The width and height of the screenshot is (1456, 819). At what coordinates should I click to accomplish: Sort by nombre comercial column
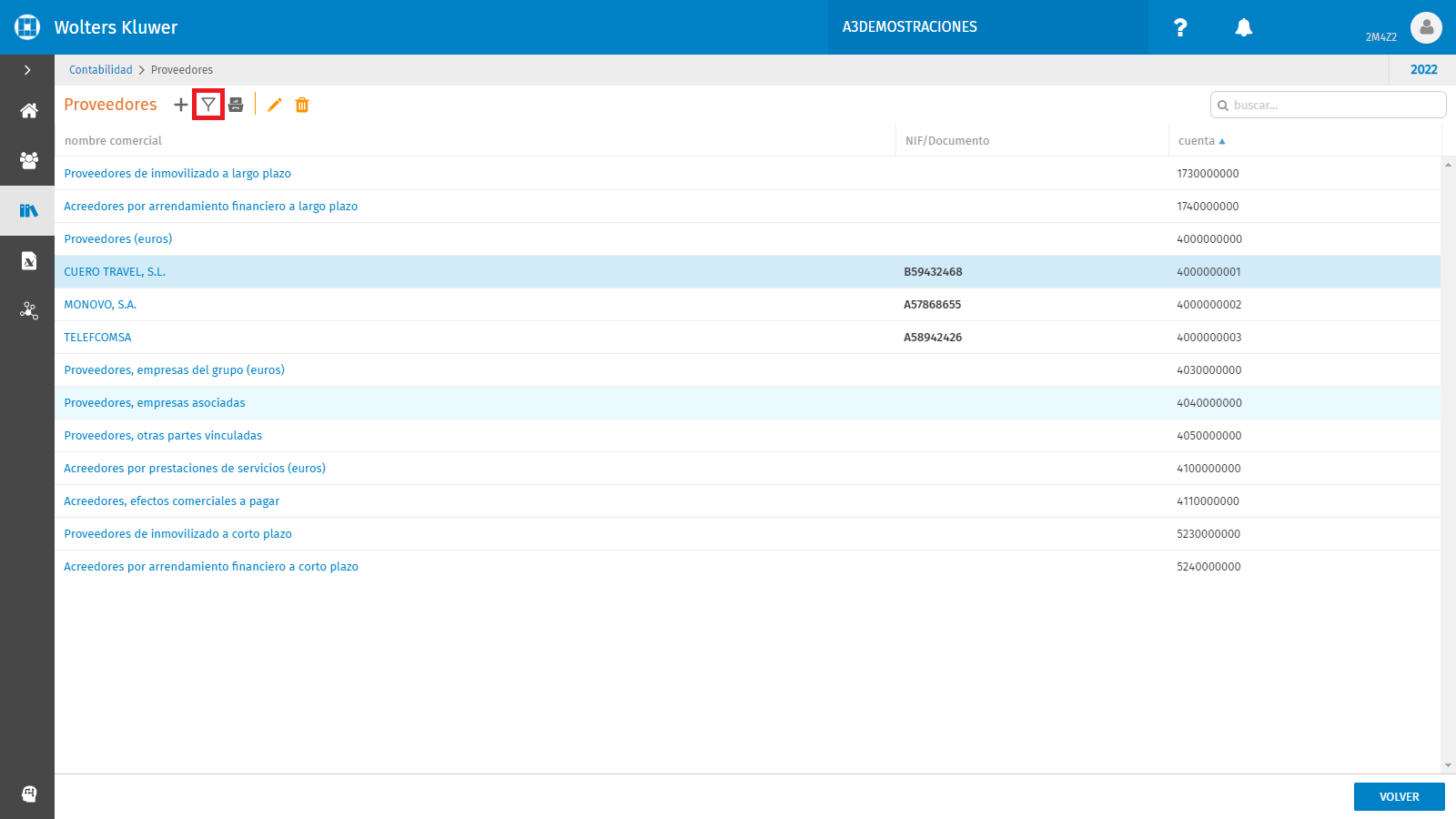tap(113, 141)
